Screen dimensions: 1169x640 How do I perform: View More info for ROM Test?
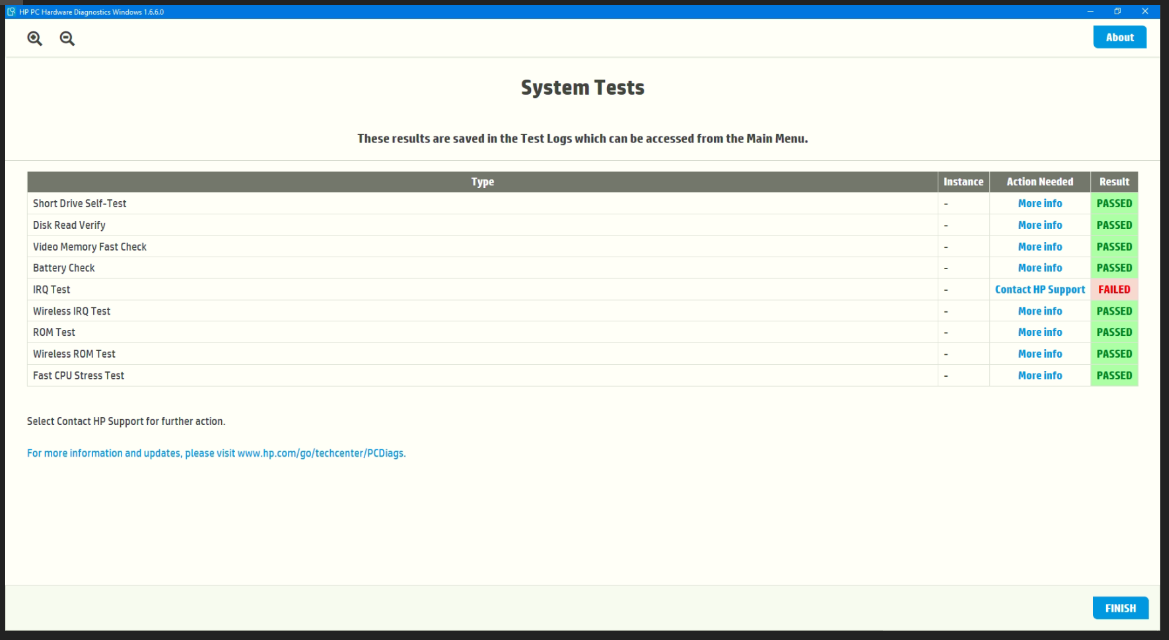coord(1040,332)
